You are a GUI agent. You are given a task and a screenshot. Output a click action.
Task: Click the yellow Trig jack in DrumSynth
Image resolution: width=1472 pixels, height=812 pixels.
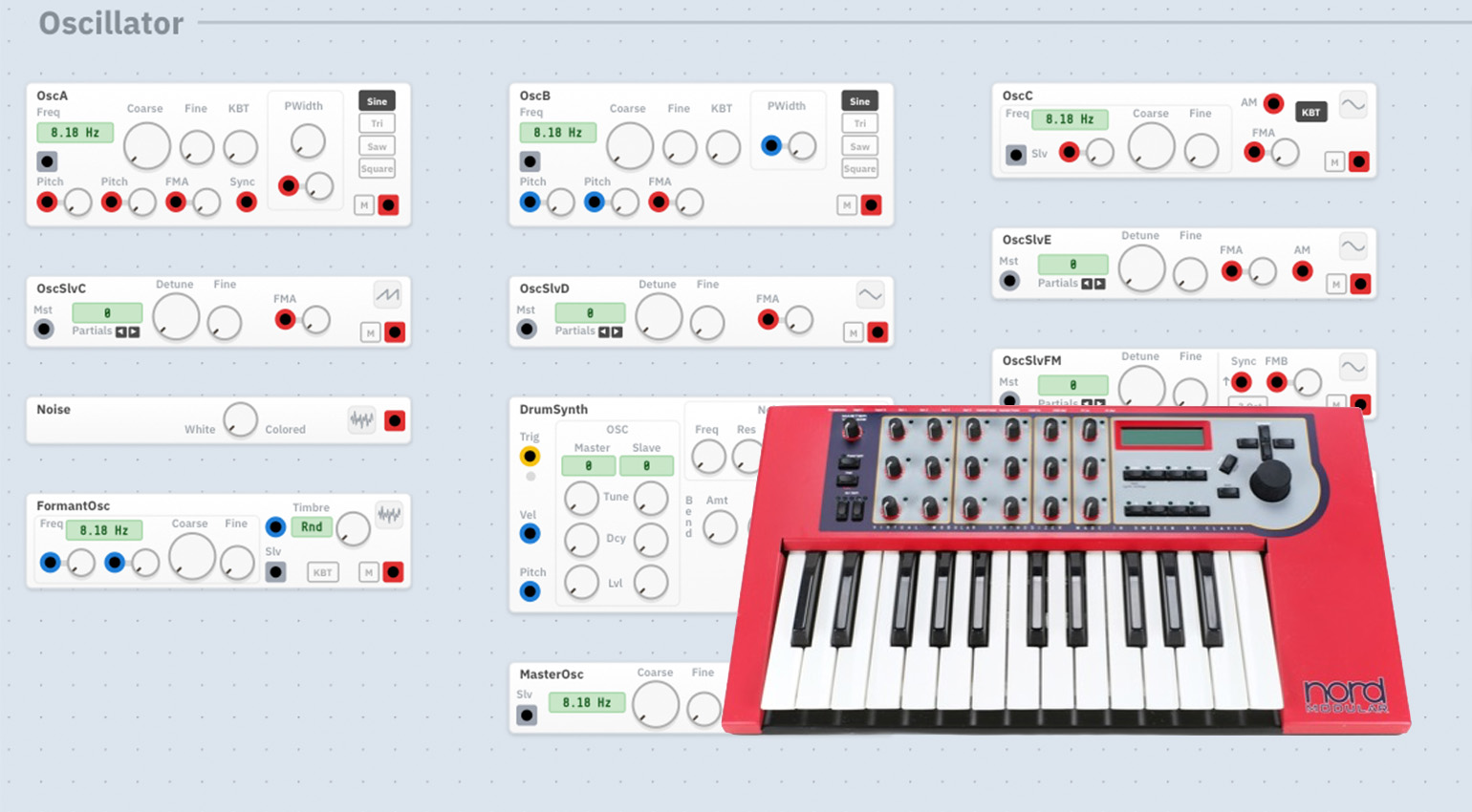coord(530,456)
